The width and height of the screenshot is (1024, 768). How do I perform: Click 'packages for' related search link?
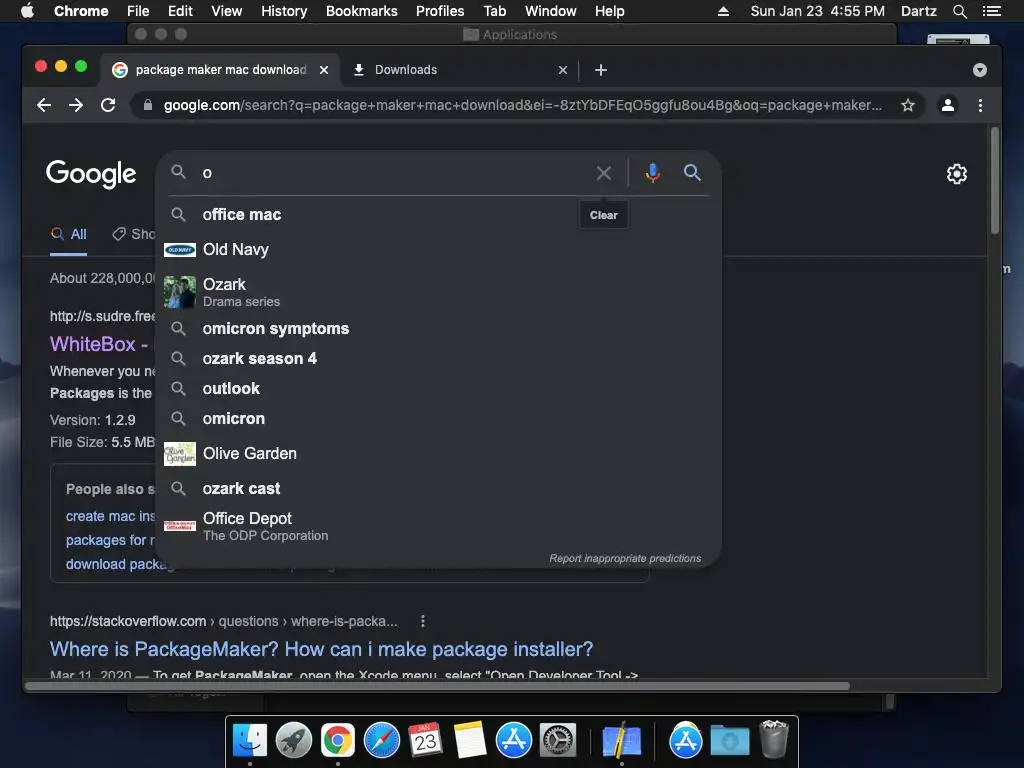[x=110, y=540]
